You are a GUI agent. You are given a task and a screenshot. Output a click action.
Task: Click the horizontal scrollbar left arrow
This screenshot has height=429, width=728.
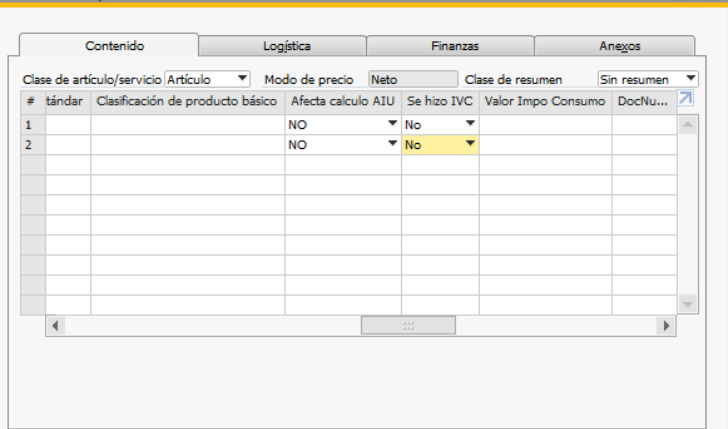(55, 326)
